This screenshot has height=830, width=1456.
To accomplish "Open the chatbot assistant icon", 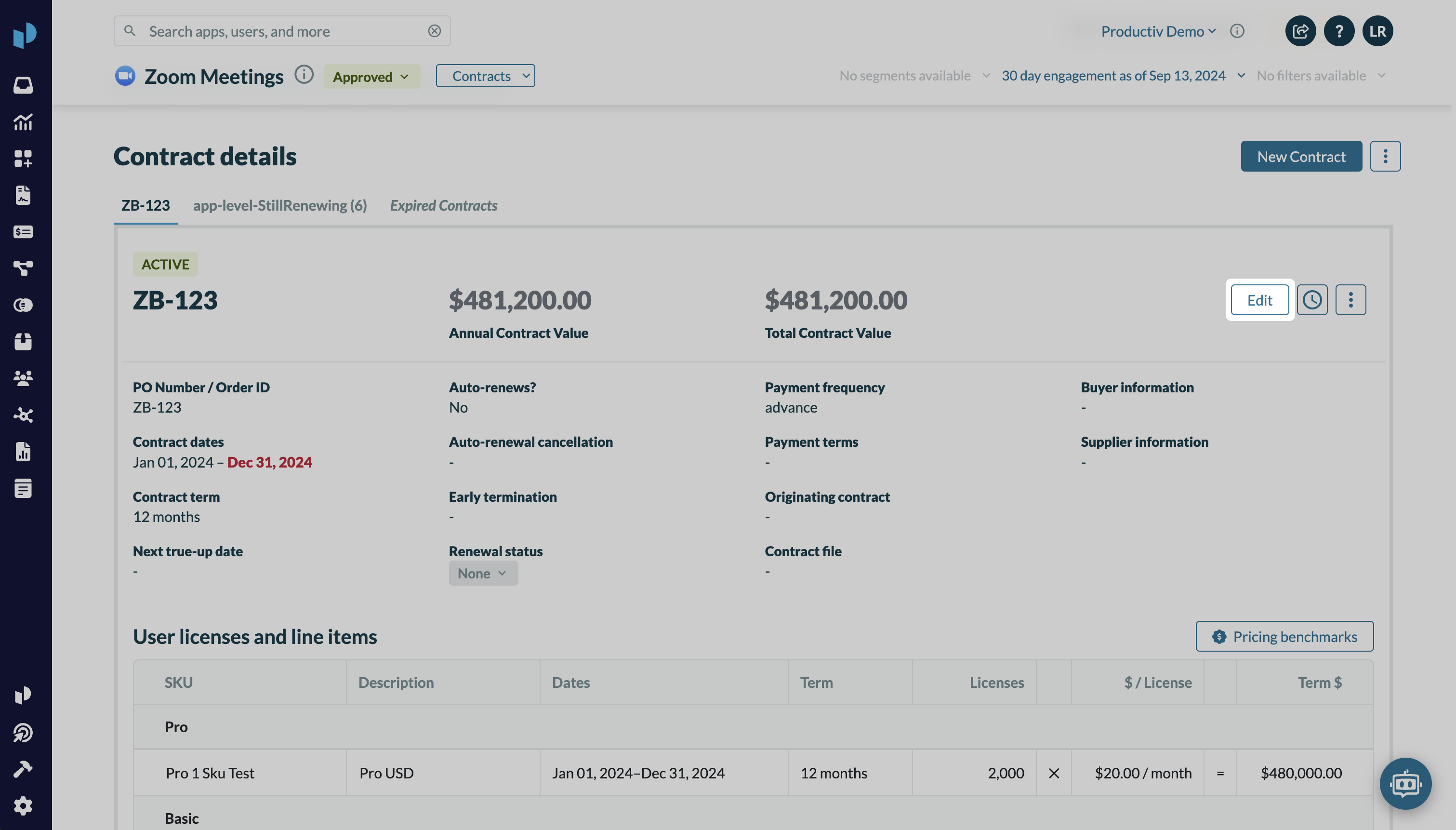I will click(x=1405, y=784).
